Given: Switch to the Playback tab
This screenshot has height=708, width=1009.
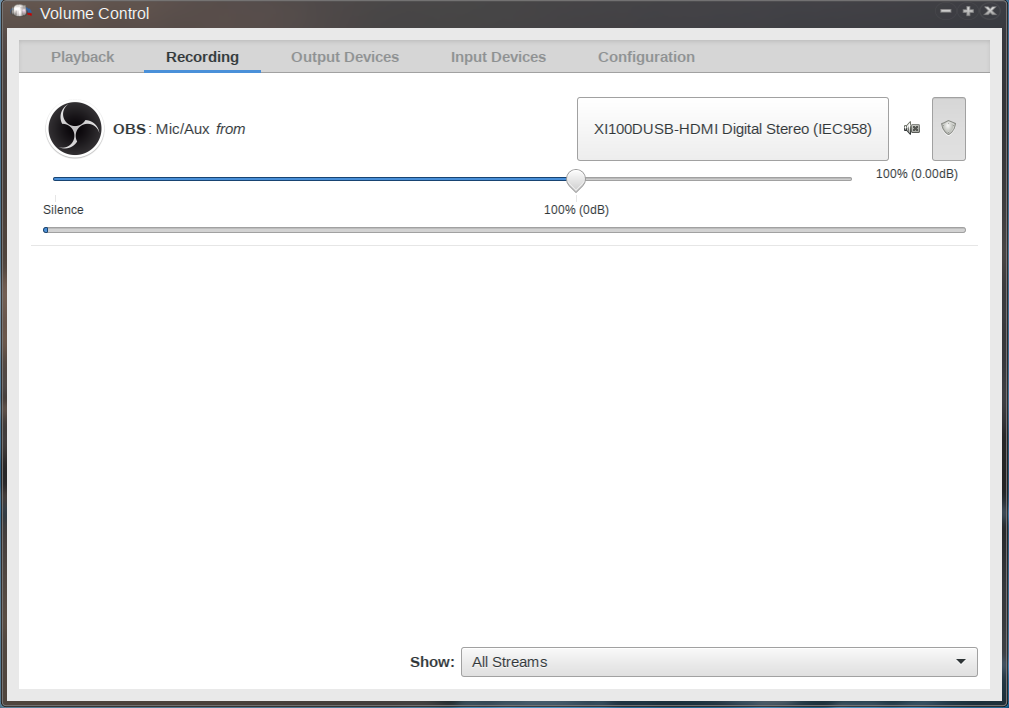Looking at the screenshot, I should click(x=83, y=57).
